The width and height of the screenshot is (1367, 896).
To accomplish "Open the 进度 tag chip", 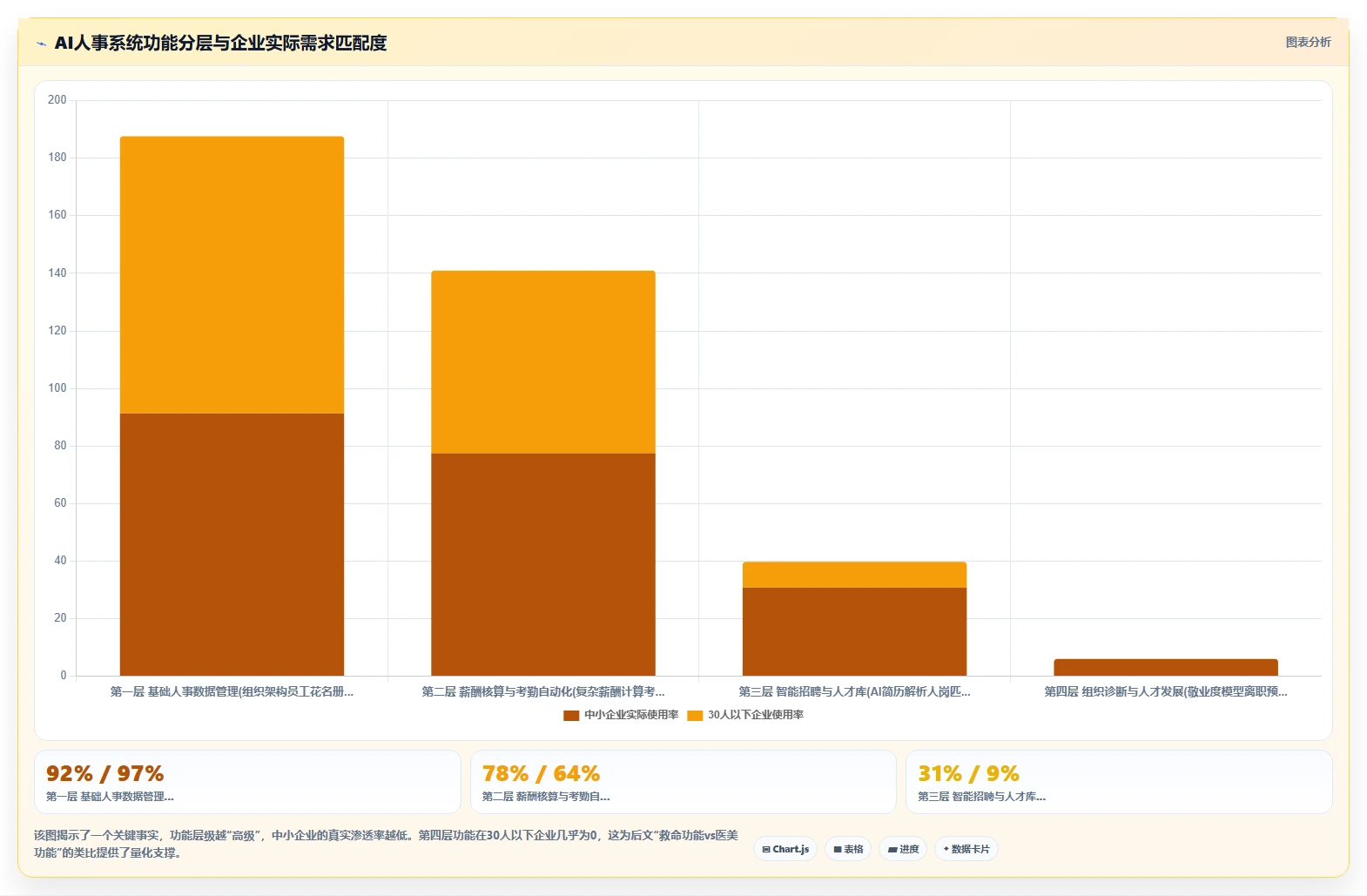I will 903,849.
